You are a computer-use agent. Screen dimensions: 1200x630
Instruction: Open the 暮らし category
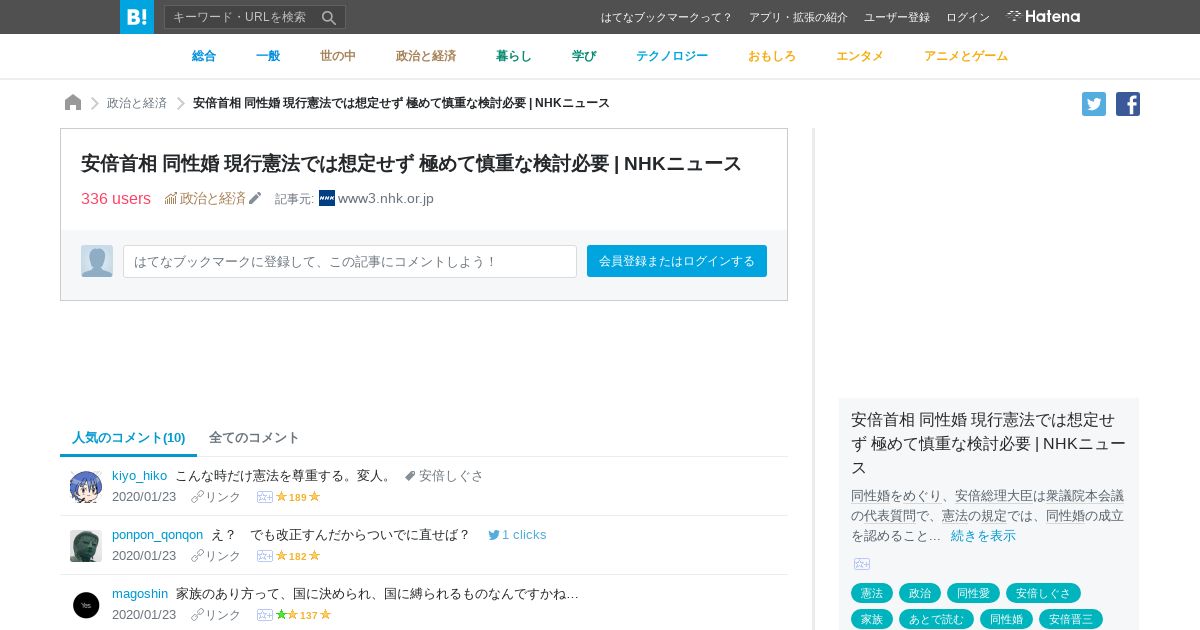pyautogui.click(x=514, y=56)
